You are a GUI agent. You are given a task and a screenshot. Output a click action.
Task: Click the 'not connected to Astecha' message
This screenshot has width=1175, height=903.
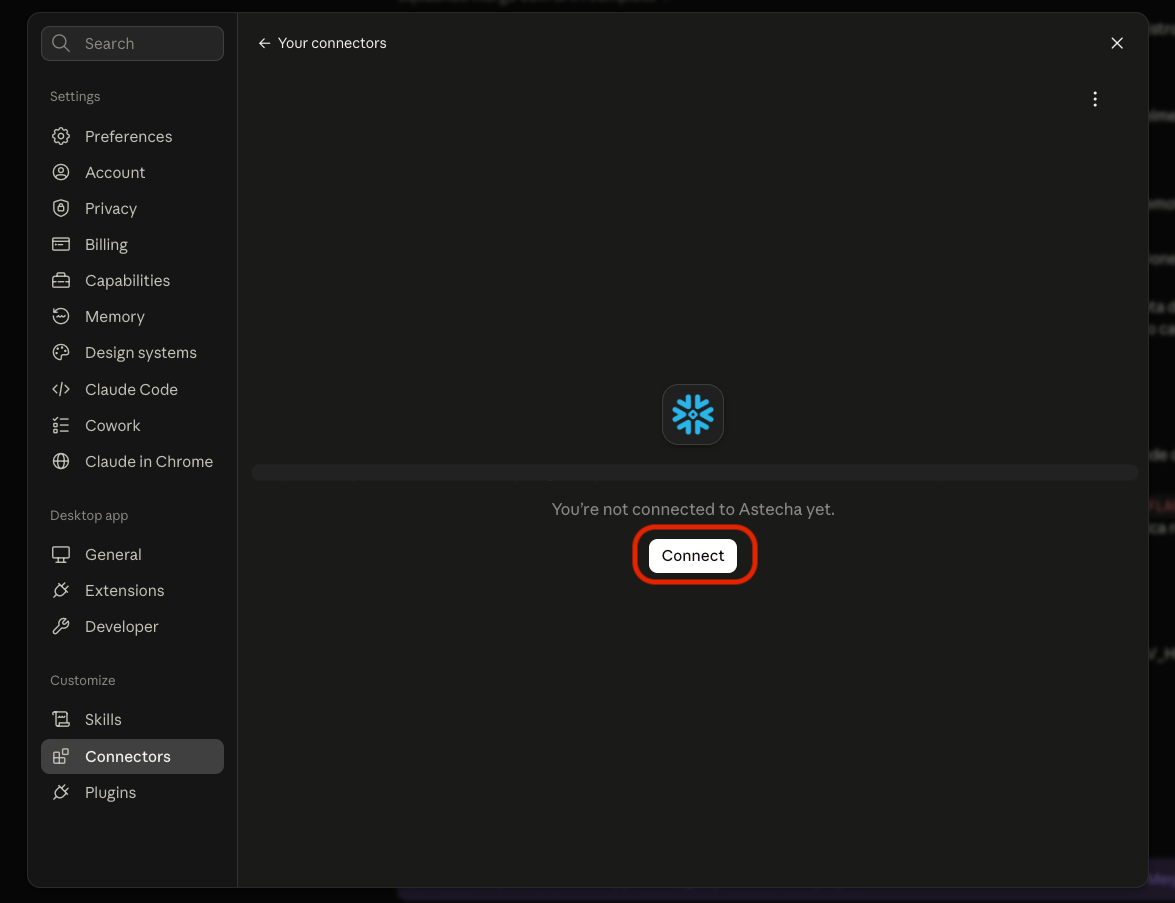692,509
